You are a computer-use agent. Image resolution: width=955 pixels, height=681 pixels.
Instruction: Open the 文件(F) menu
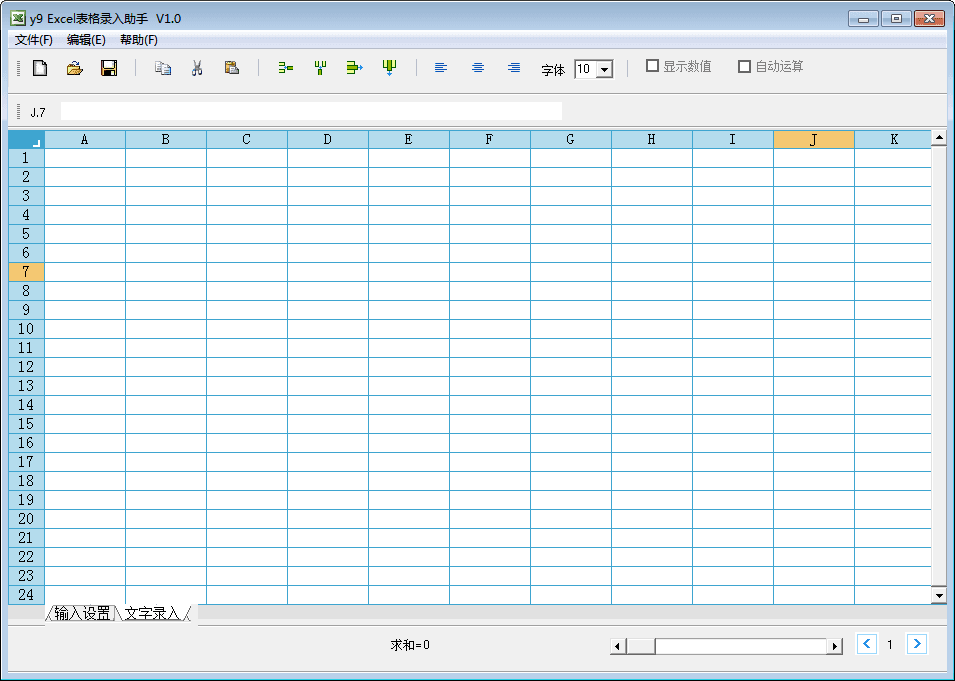point(34,40)
